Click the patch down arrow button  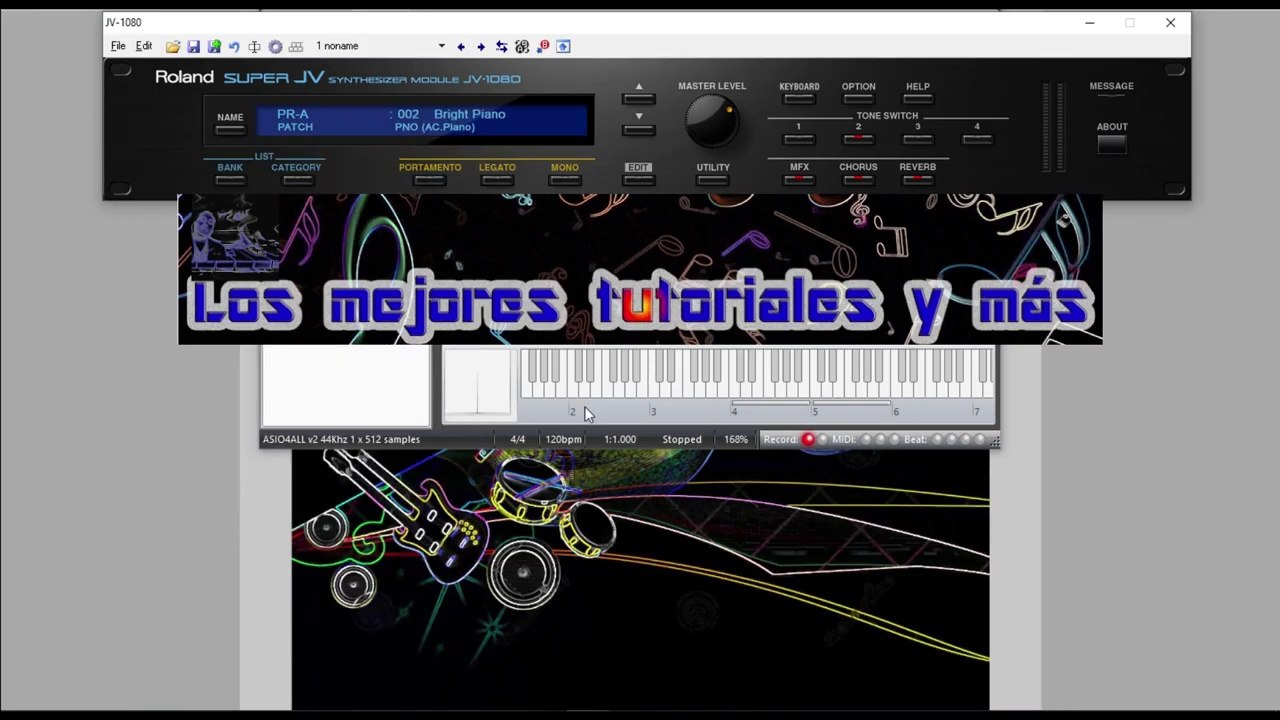(x=639, y=129)
